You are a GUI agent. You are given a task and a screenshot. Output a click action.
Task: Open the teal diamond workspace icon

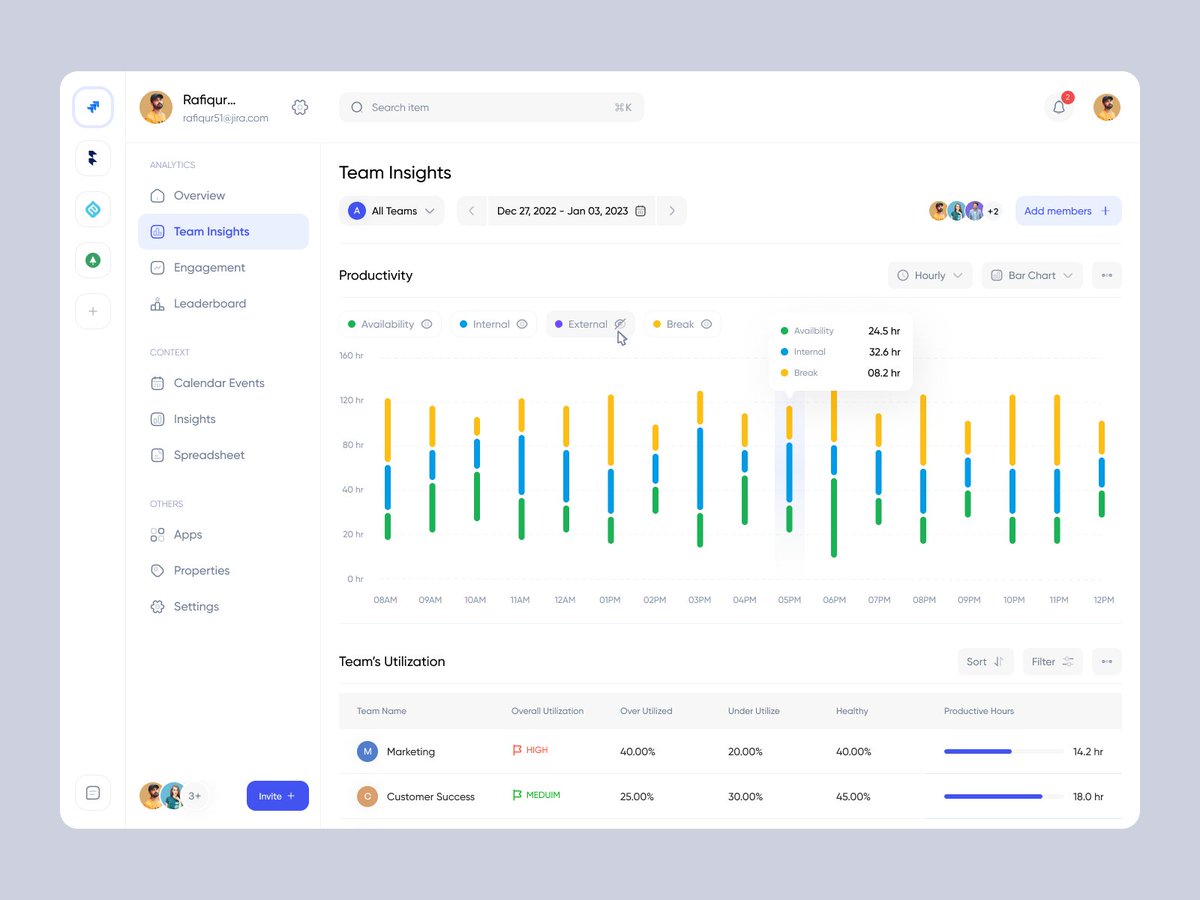93,209
